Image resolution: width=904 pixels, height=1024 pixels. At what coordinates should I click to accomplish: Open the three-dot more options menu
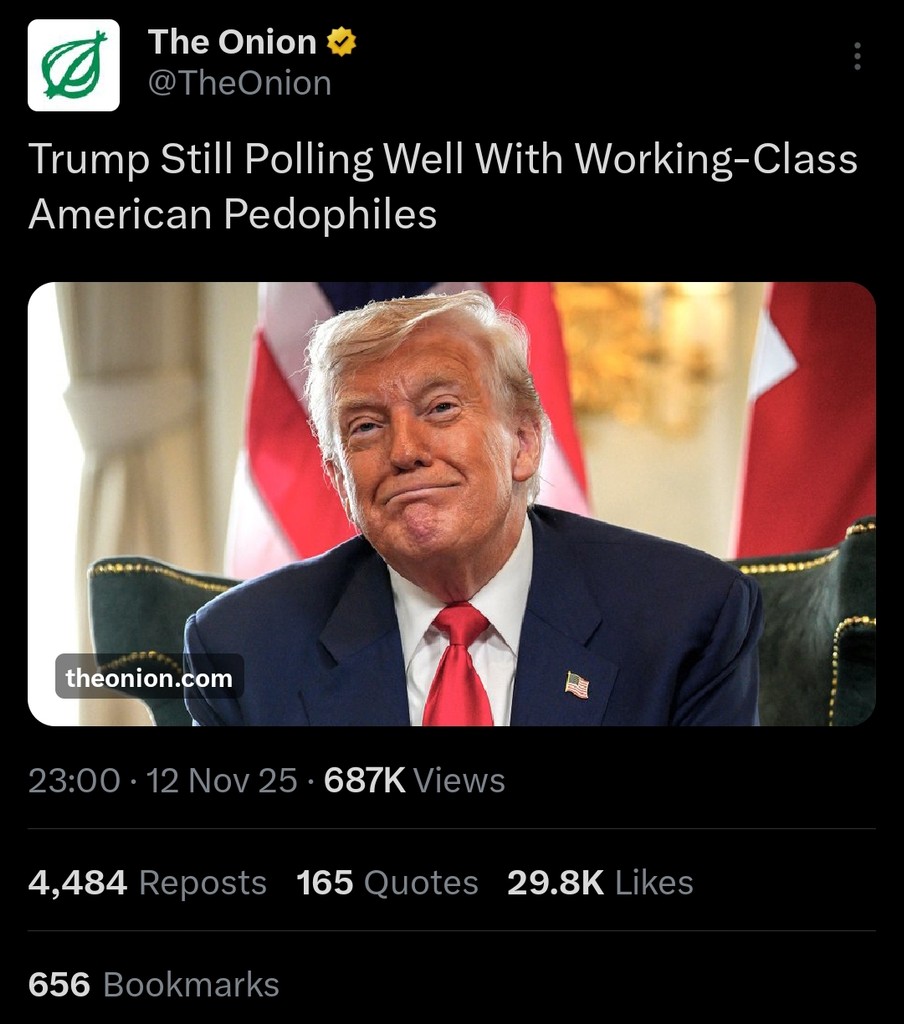tap(856, 56)
